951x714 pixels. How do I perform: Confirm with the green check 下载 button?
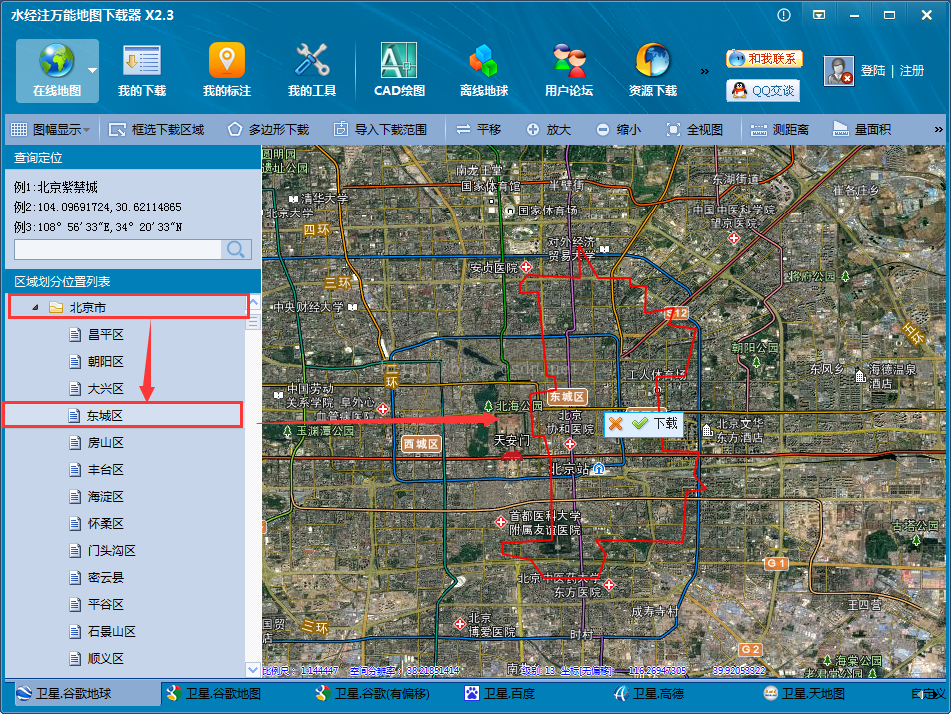[x=656, y=423]
